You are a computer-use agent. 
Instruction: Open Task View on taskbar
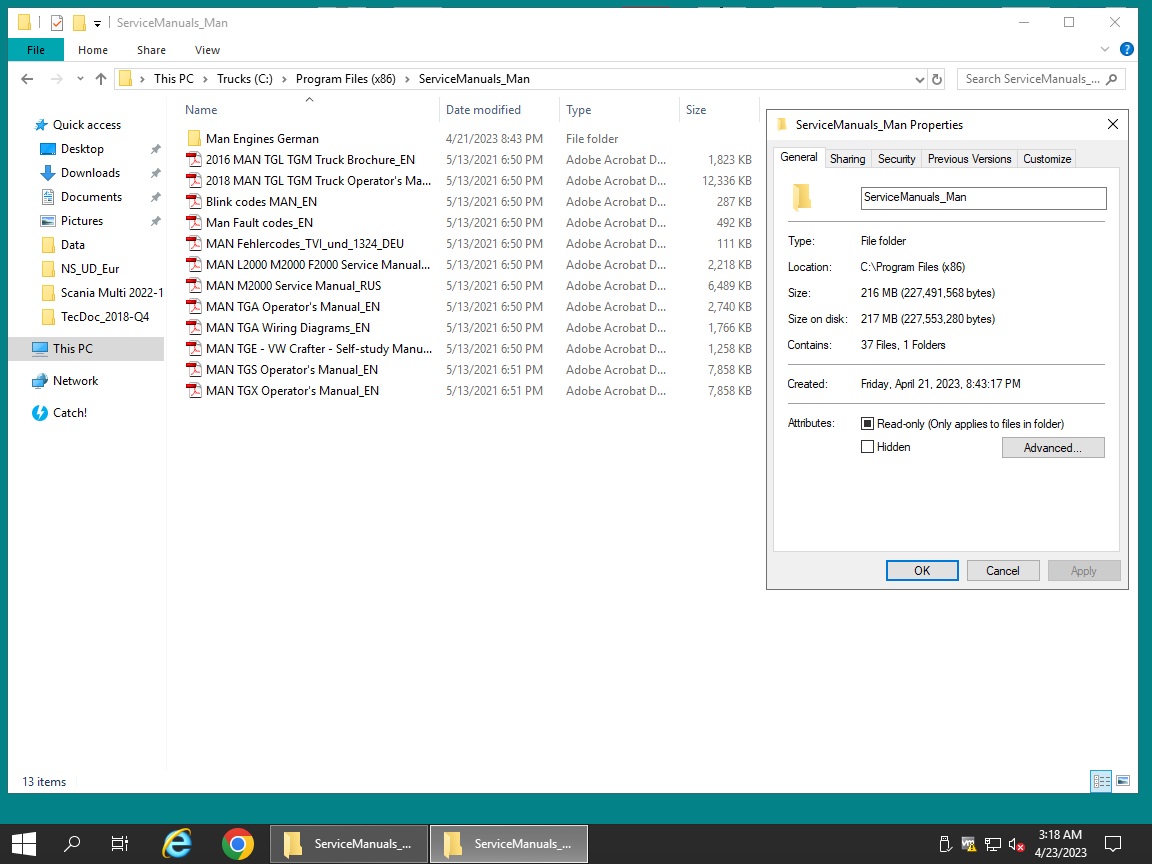[x=119, y=843]
